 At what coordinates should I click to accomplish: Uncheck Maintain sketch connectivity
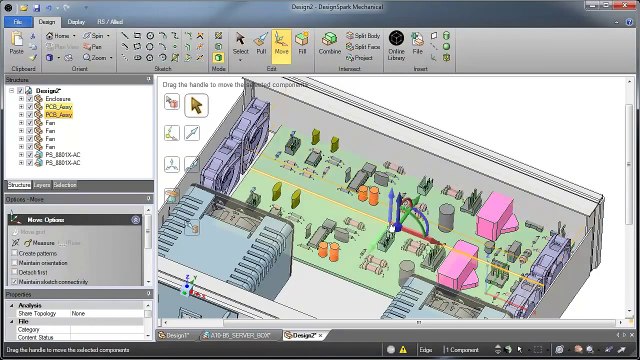[15, 282]
